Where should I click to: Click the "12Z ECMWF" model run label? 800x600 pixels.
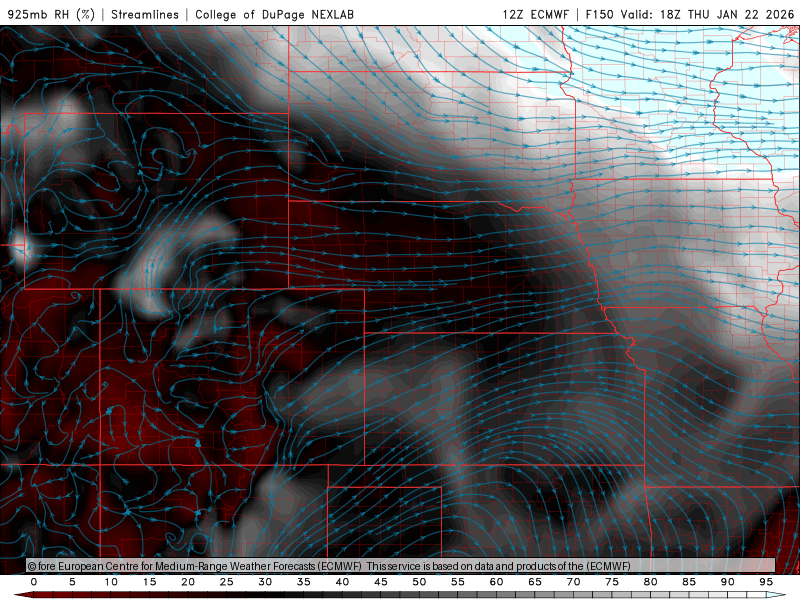[535, 14]
